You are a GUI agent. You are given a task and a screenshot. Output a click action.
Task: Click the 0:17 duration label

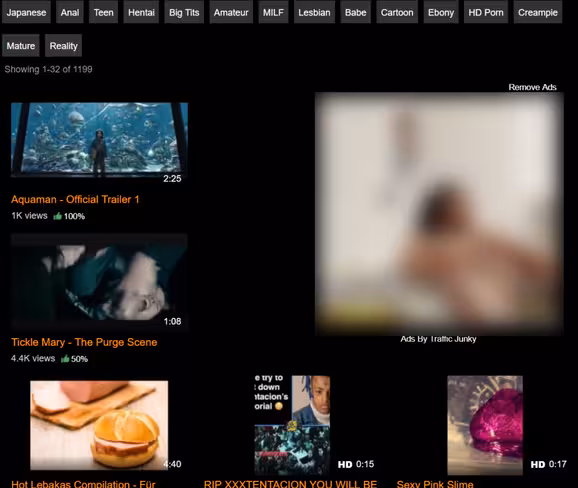(x=557, y=464)
